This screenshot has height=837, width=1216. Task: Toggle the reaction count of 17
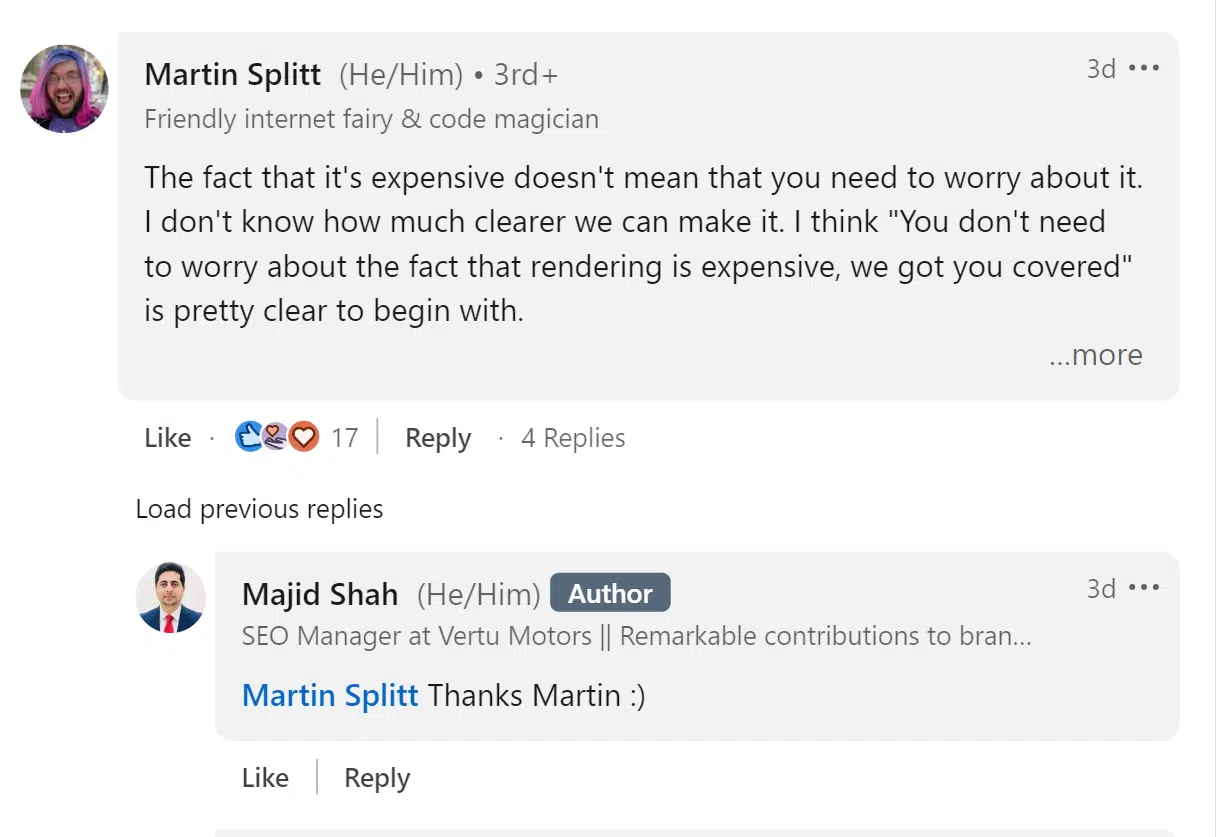coord(344,437)
